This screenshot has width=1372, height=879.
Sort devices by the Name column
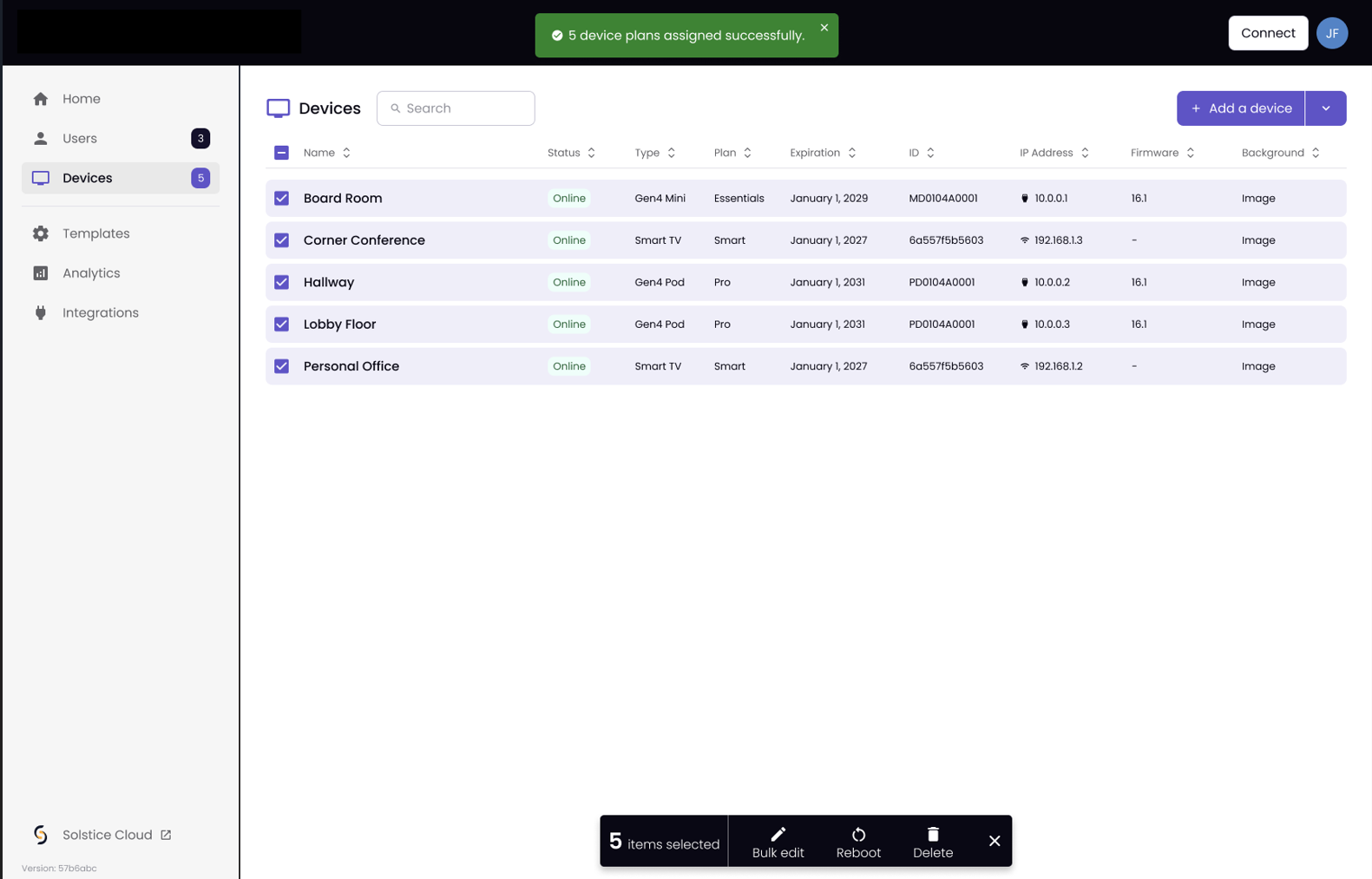pyautogui.click(x=327, y=153)
